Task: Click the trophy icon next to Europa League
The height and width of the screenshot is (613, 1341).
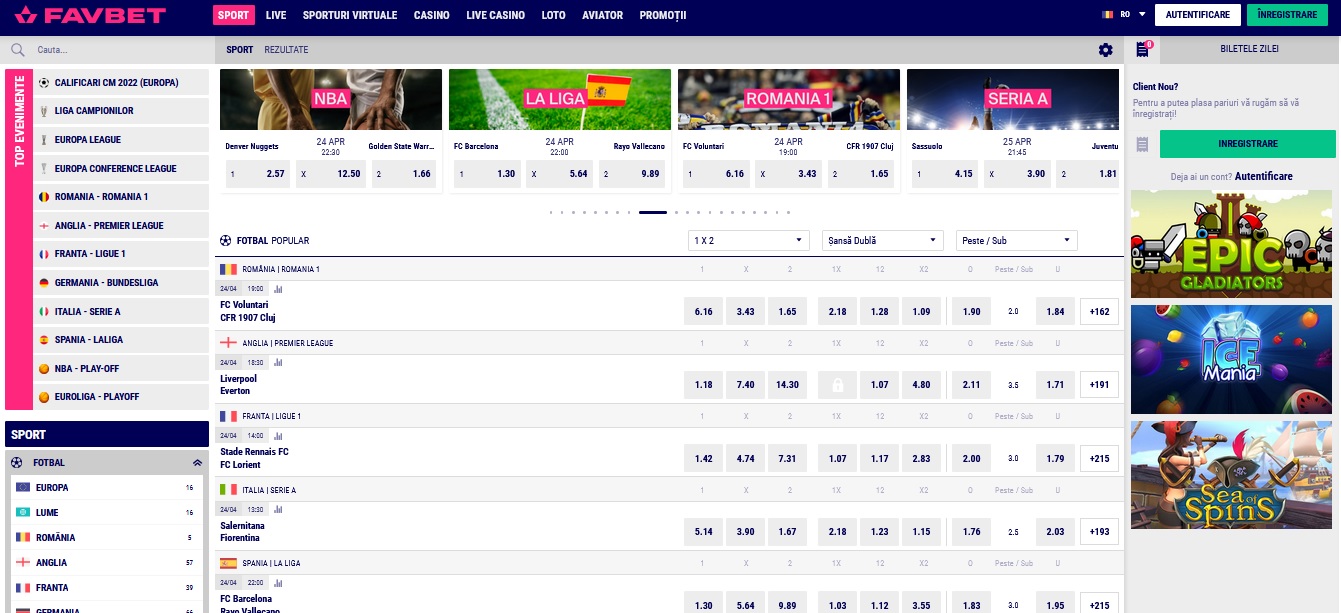Action: pos(44,140)
